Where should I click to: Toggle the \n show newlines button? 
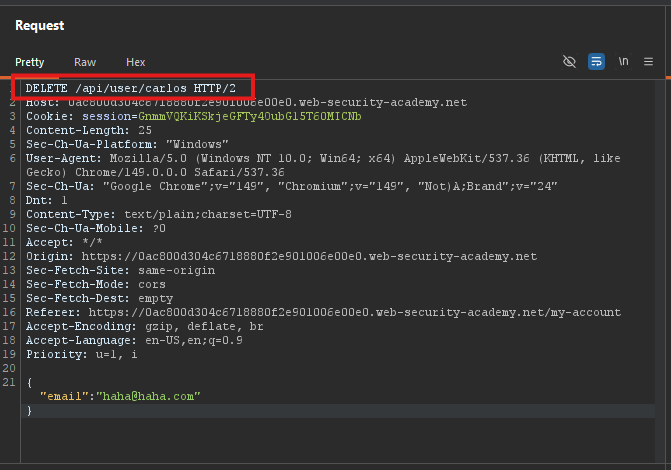pyautogui.click(x=623, y=62)
